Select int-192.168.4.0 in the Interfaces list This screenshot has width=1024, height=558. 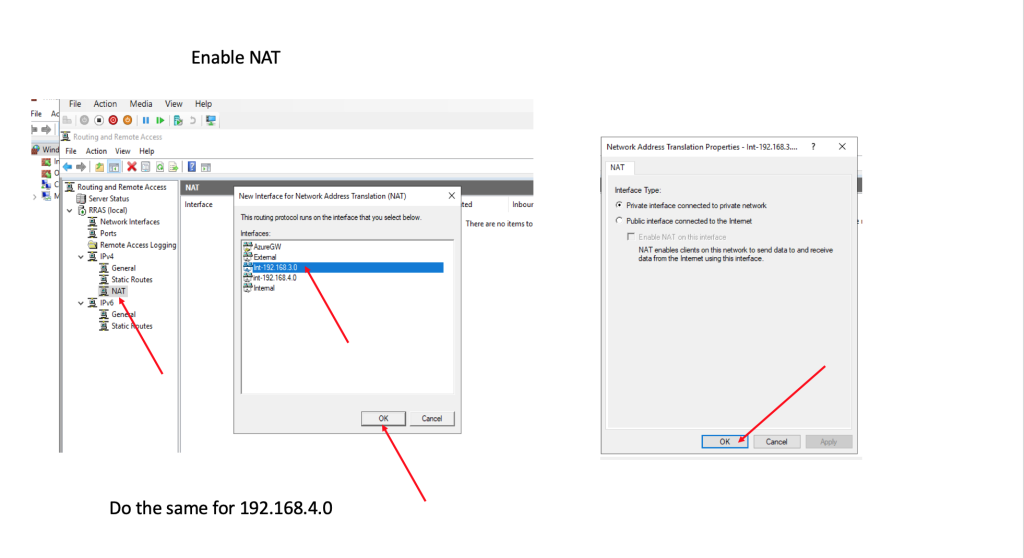[274, 278]
